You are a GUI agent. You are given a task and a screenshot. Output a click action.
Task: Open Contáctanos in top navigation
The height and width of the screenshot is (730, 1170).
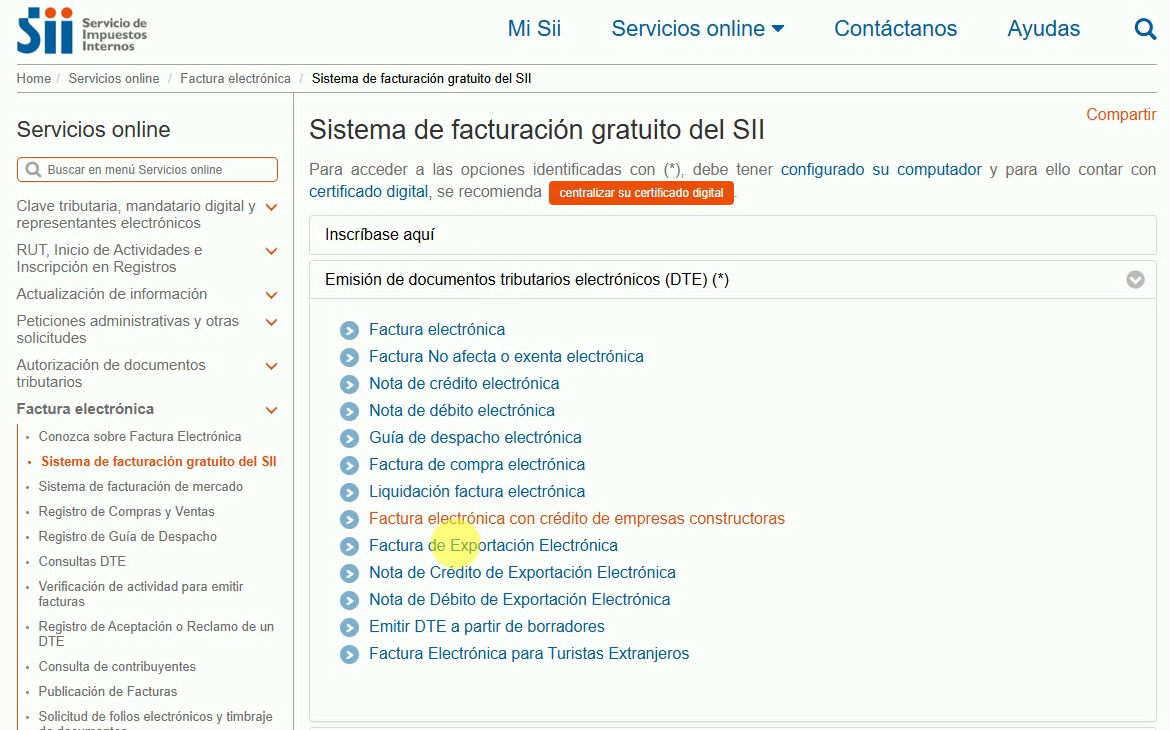895,28
